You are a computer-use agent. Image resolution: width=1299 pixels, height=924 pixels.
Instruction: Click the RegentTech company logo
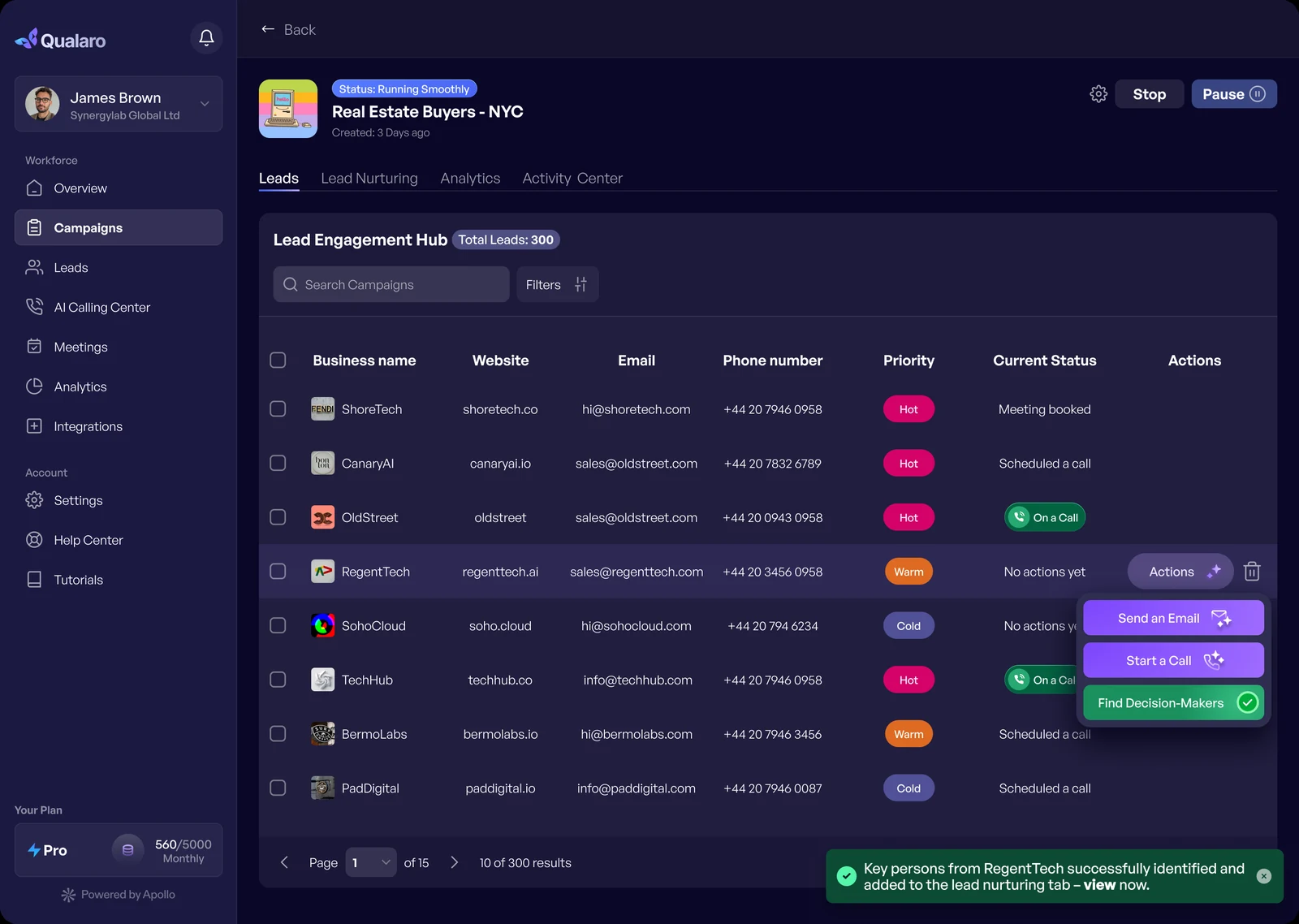(x=322, y=572)
